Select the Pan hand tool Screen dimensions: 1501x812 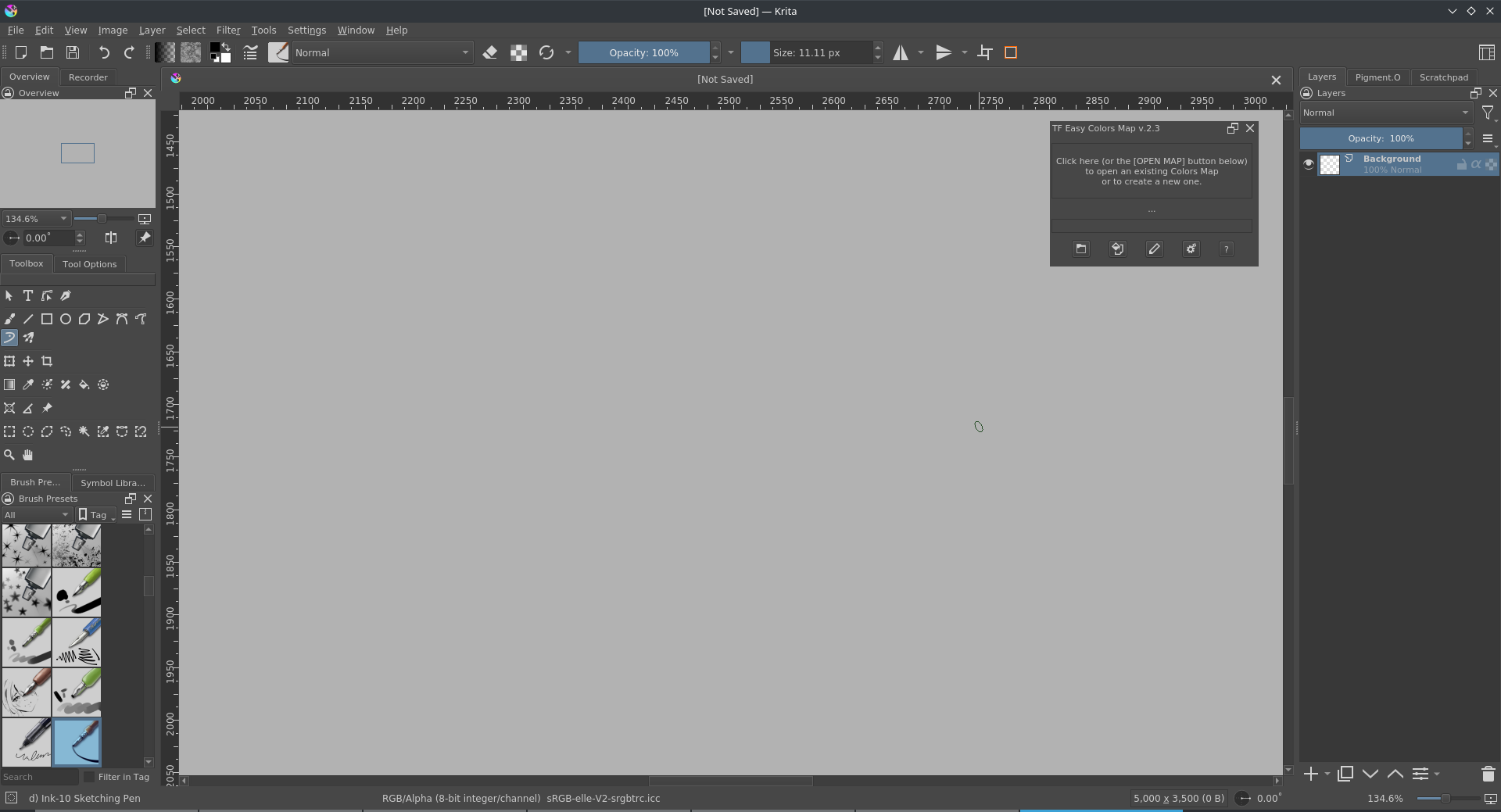point(28,455)
